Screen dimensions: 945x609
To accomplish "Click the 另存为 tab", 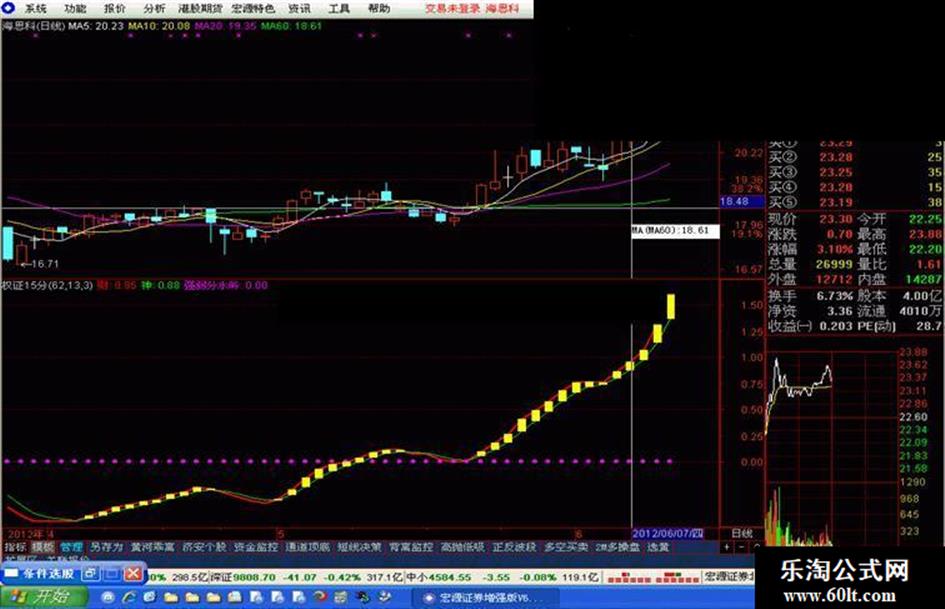I will click(x=106, y=547).
